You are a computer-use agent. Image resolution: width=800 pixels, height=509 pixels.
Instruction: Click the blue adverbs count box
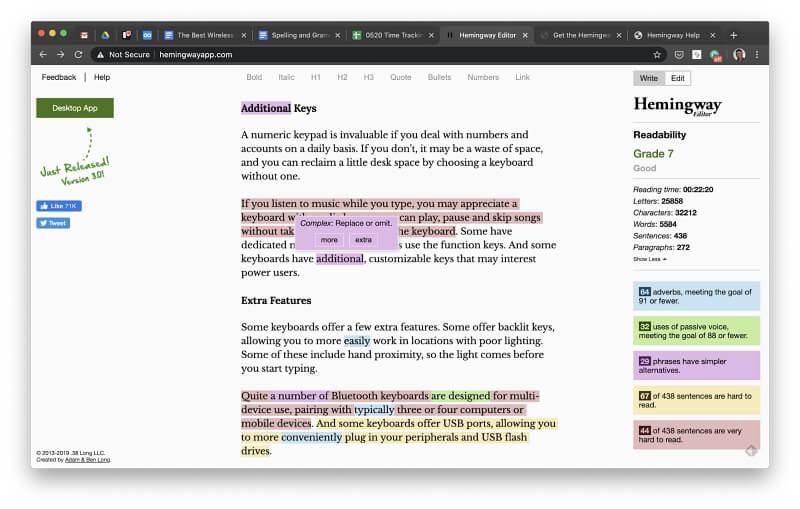point(696,296)
